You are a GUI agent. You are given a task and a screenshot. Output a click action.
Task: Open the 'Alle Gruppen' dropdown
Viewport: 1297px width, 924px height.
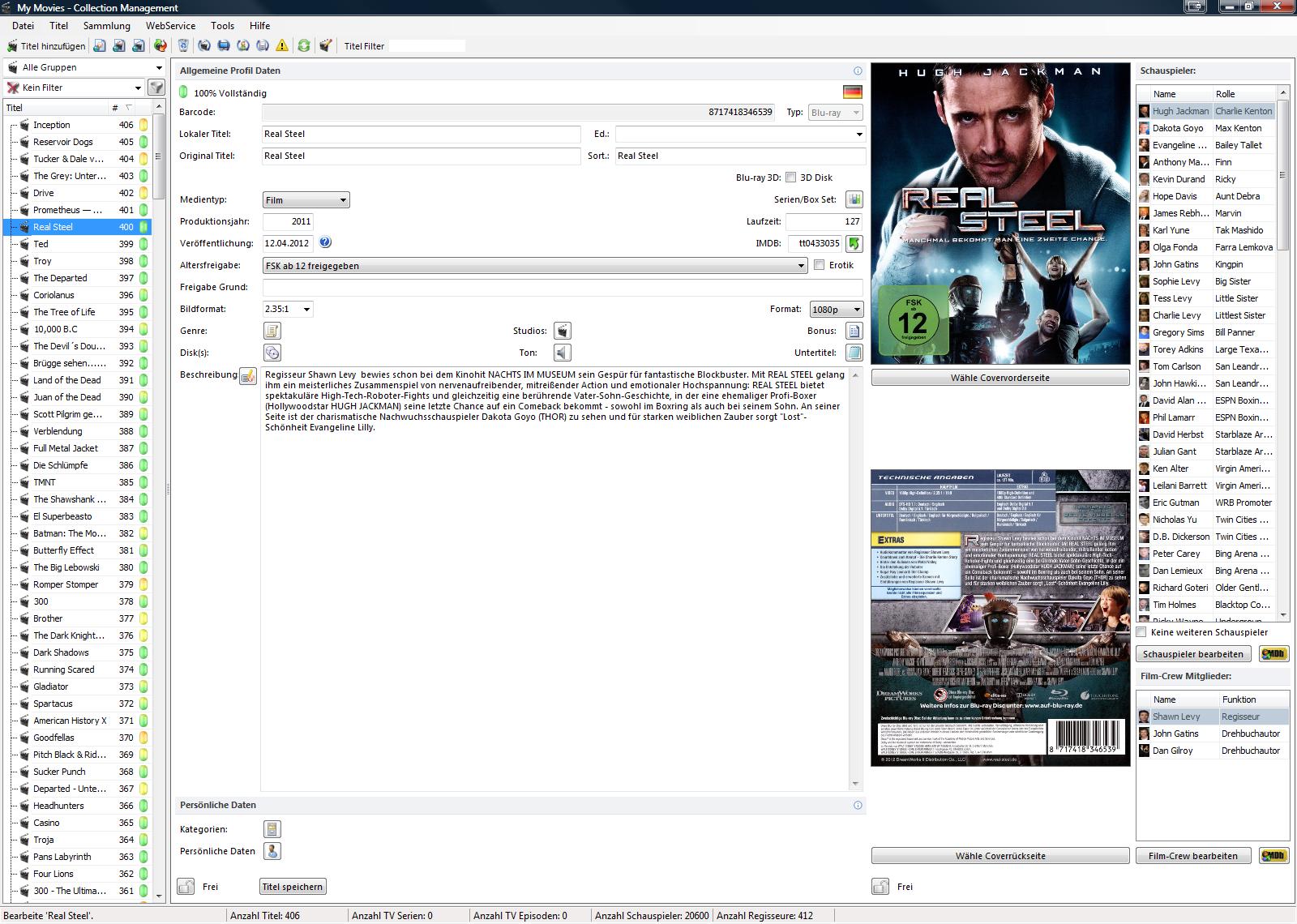tap(84, 67)
